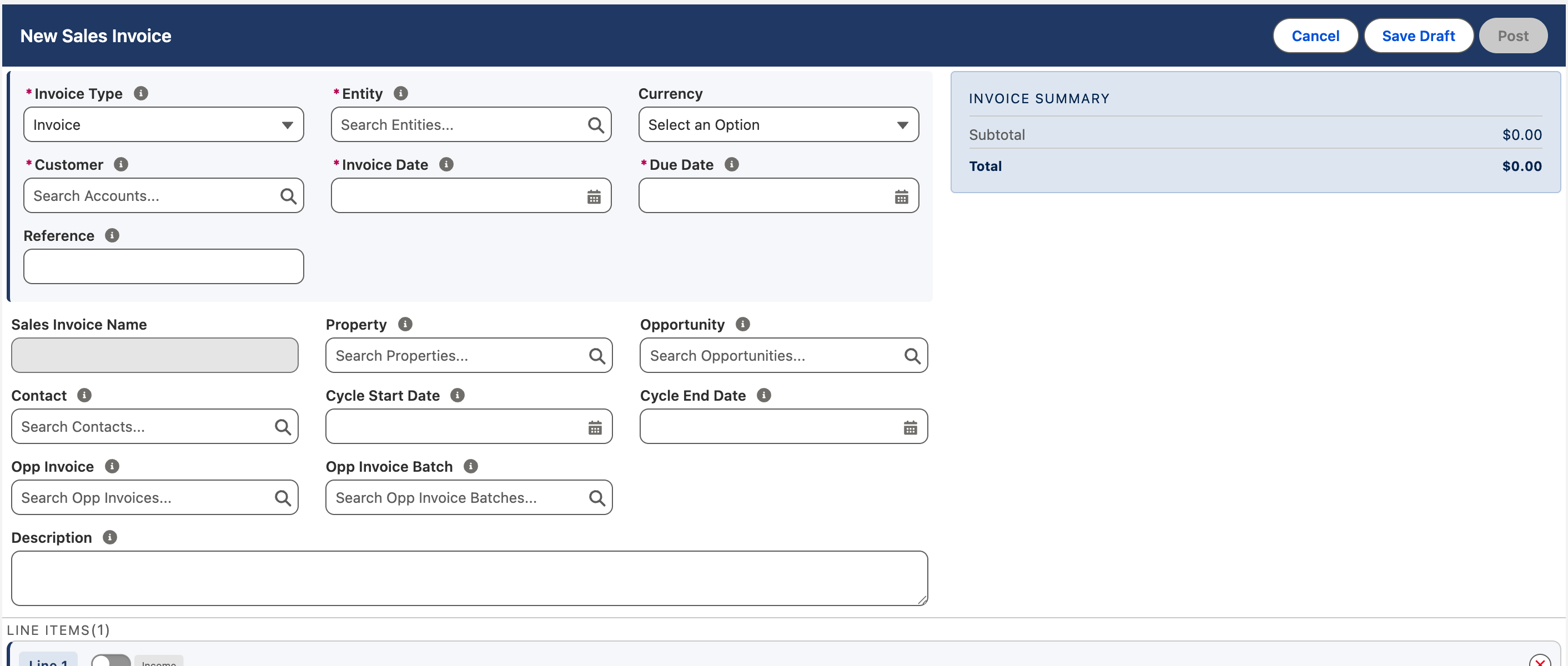Click the Search Accounts input field
The width and height of the screenshot is (1568, 666).
[x=164, y=196]
